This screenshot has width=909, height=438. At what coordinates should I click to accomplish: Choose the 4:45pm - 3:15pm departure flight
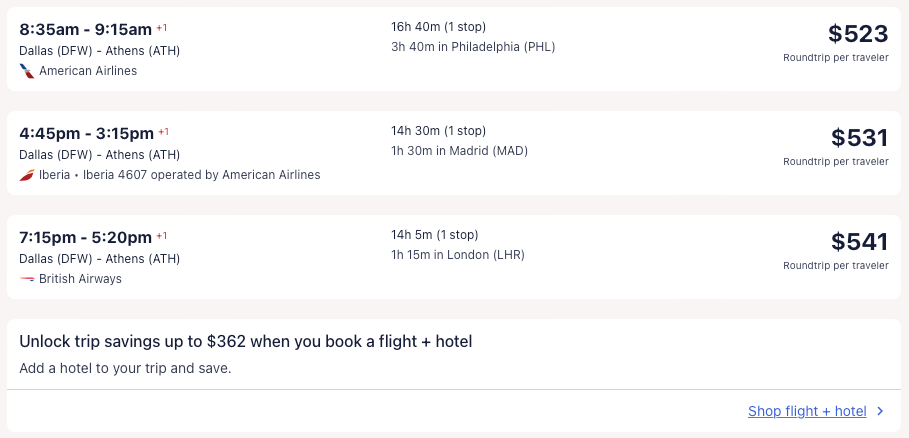(86, 133)
